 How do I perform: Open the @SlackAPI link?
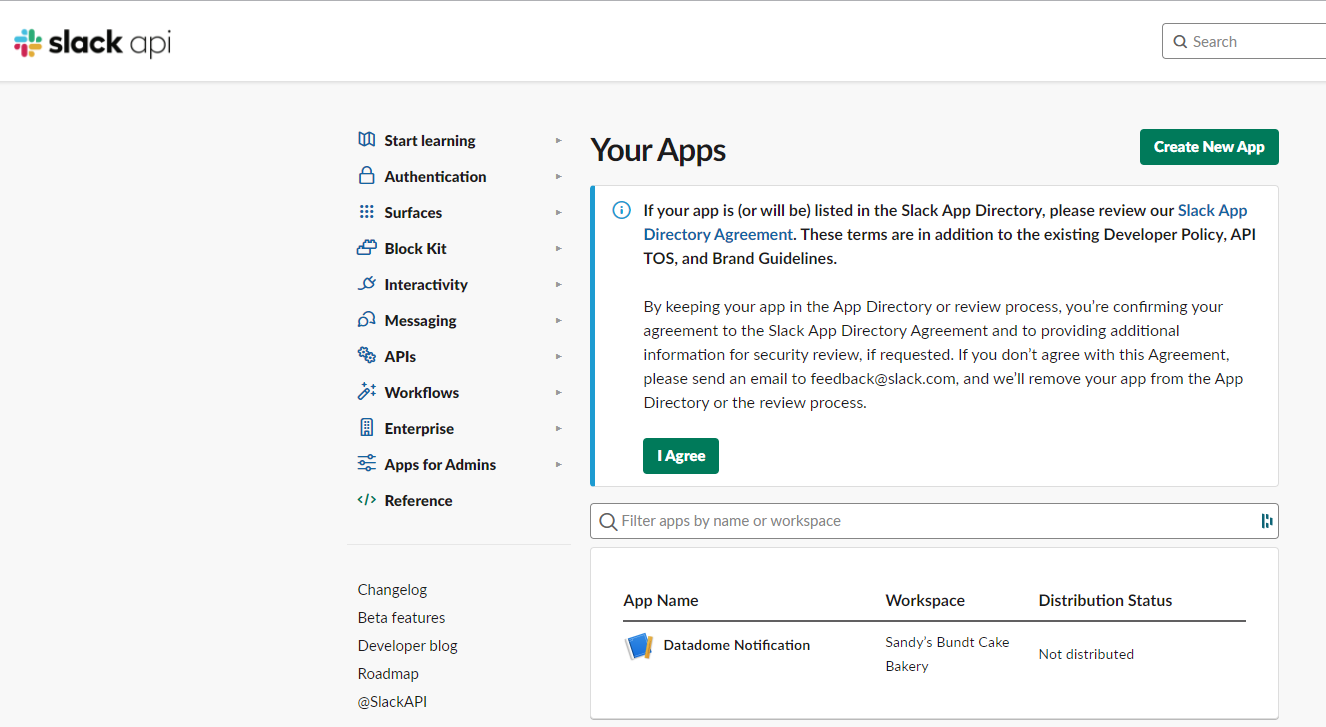392,702
